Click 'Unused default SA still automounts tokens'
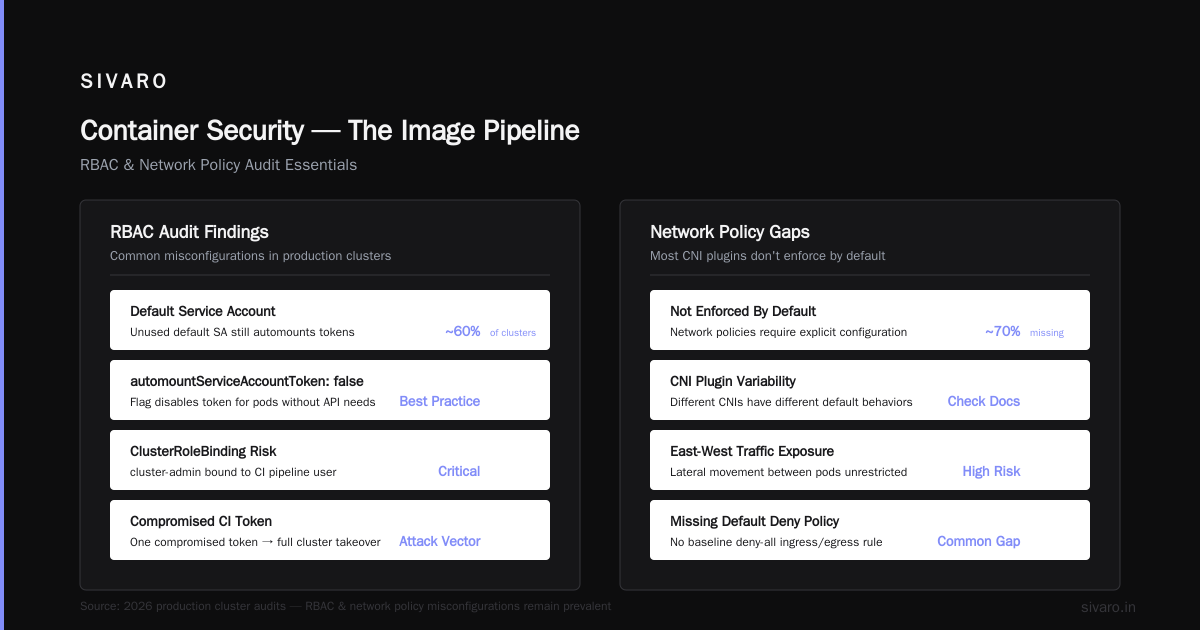Image resolution: width=1200 pixels, height=630 pixels. [242, 332]
